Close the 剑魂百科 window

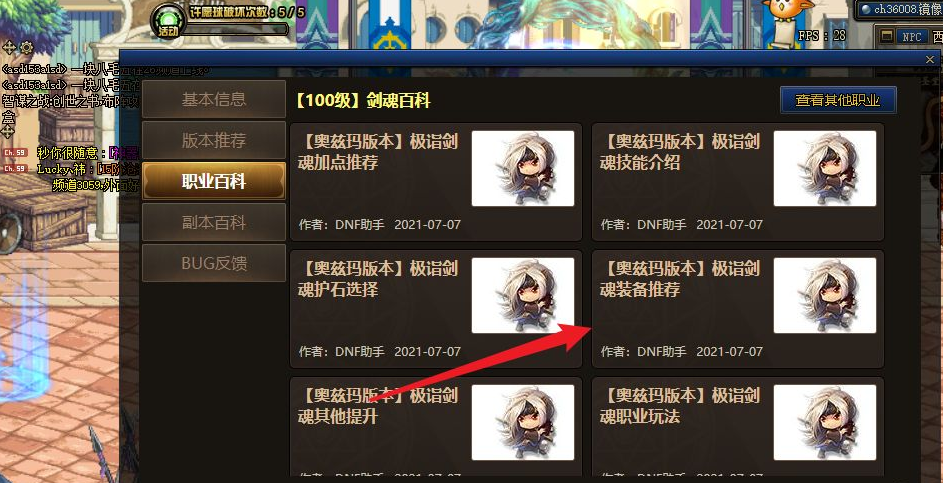tap(930, 59)
